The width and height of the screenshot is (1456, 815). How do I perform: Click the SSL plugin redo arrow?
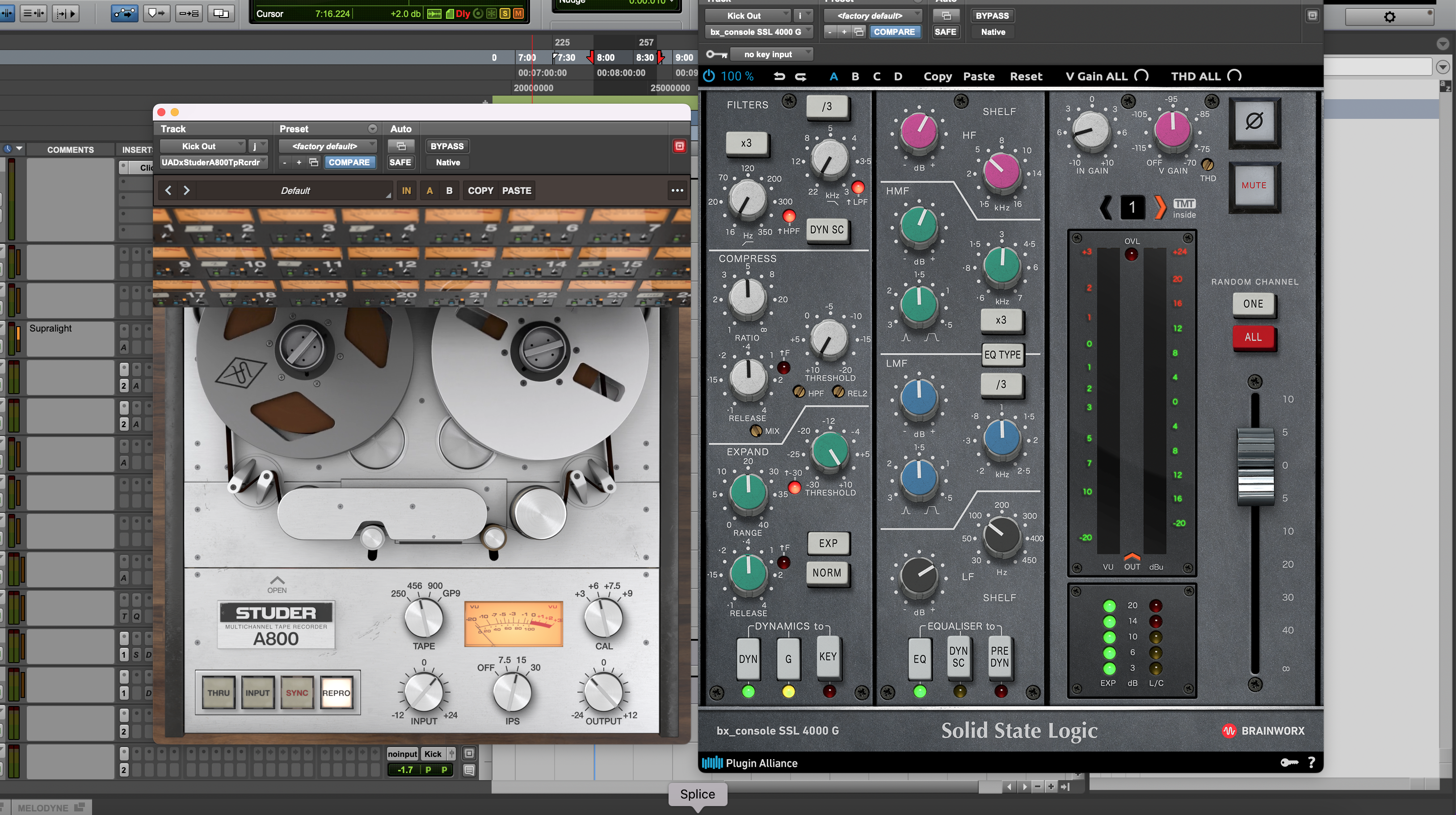click(x=800, y=76)
